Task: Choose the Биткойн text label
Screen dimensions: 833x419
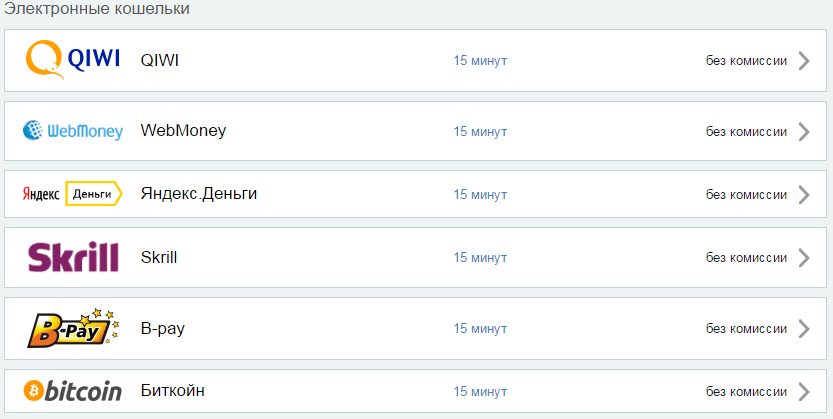Action: [173, 391]
